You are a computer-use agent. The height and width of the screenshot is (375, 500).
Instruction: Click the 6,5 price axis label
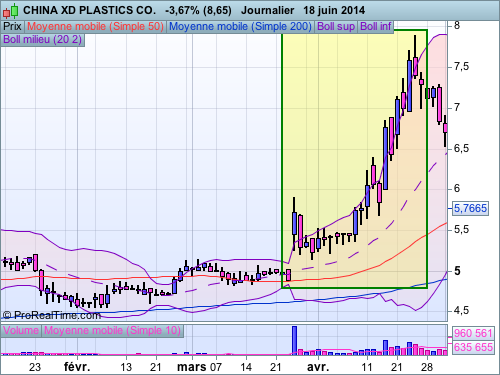pos(461,148)
